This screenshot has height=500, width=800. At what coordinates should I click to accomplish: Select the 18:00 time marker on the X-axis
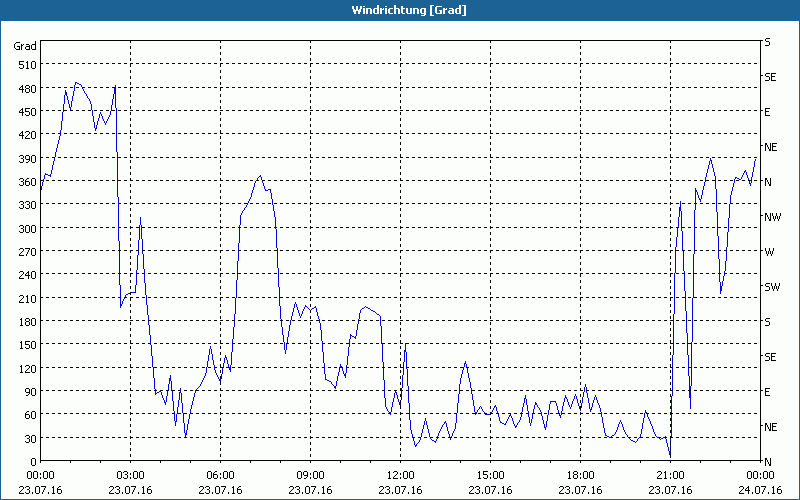580,476
